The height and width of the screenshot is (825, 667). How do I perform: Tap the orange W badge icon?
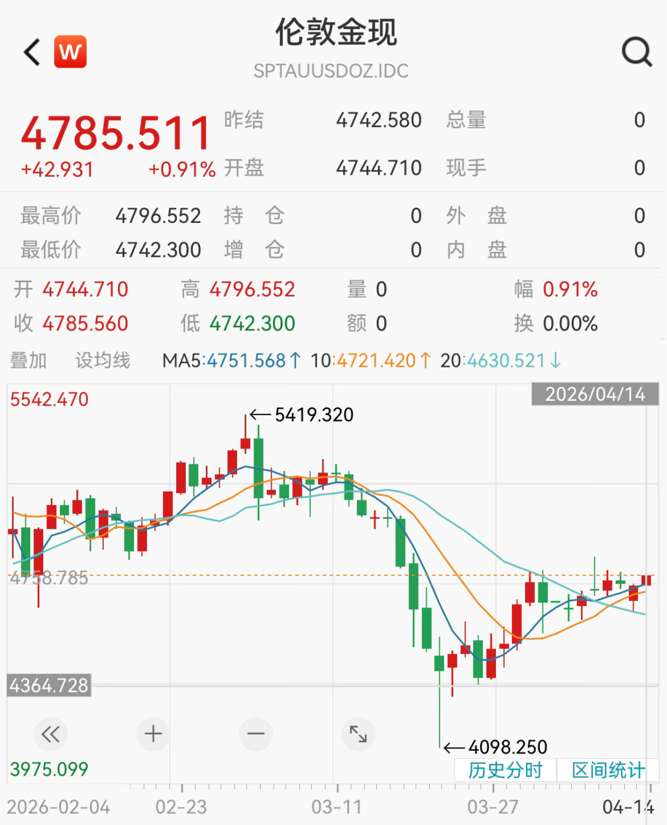(70, 51)
